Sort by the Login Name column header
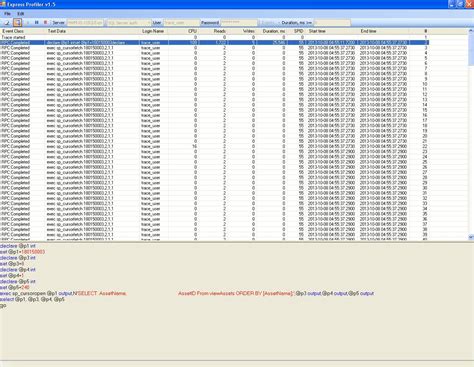 point(154,31)
